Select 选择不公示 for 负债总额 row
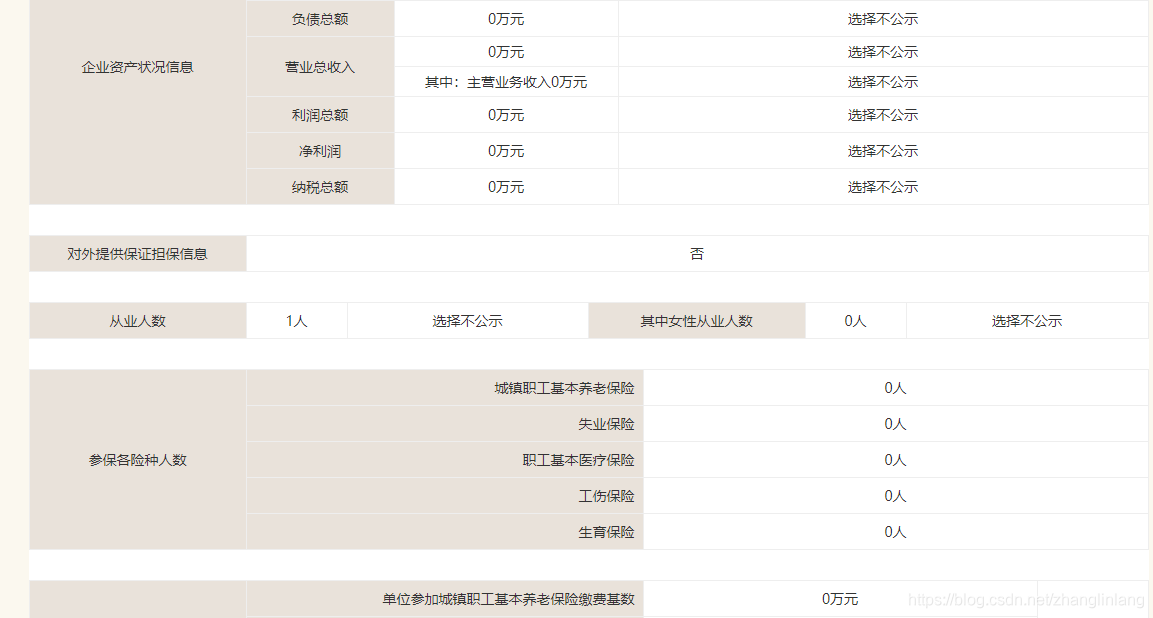Viewport: 1153px width, 618px height. point(883,18)
